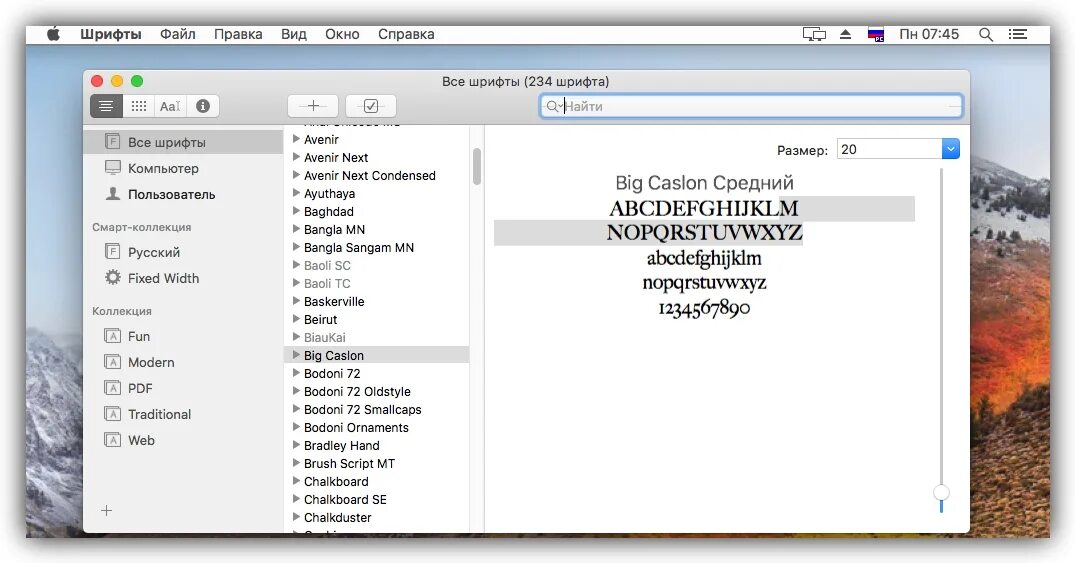Expand the Bodoni 72 font family
This screenshot has height=563, width=1075.
[296, 372]
